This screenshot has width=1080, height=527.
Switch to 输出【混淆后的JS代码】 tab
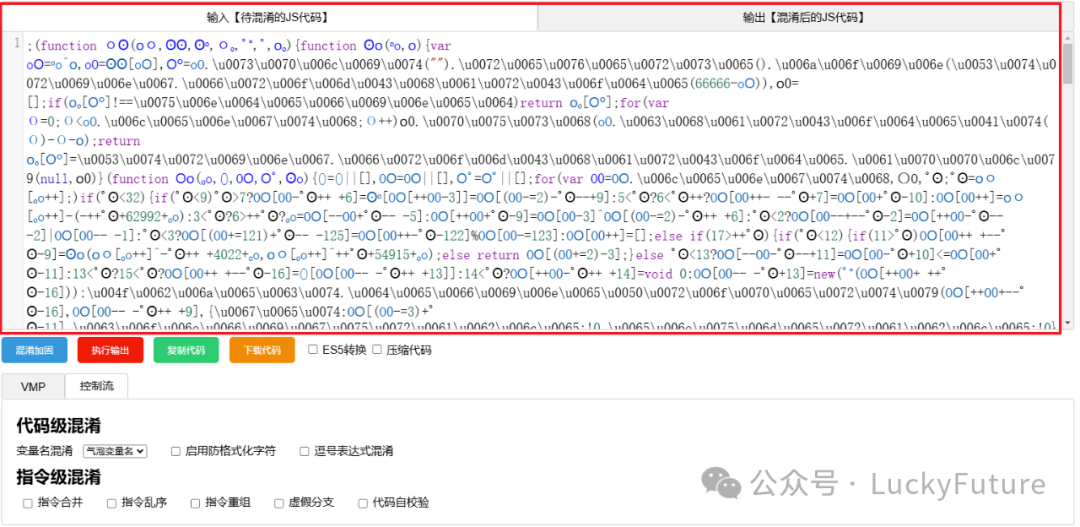(803, 17)
